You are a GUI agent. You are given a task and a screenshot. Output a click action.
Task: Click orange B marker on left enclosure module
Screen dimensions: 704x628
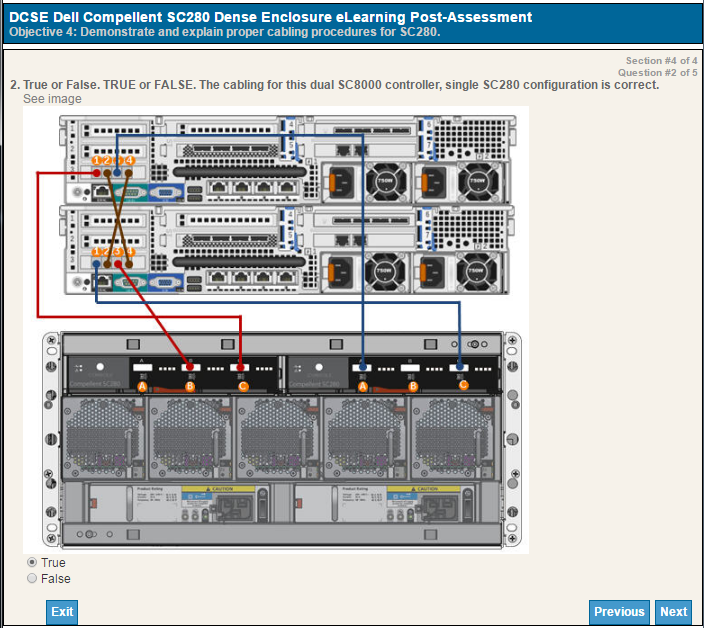tap(190, 386)
